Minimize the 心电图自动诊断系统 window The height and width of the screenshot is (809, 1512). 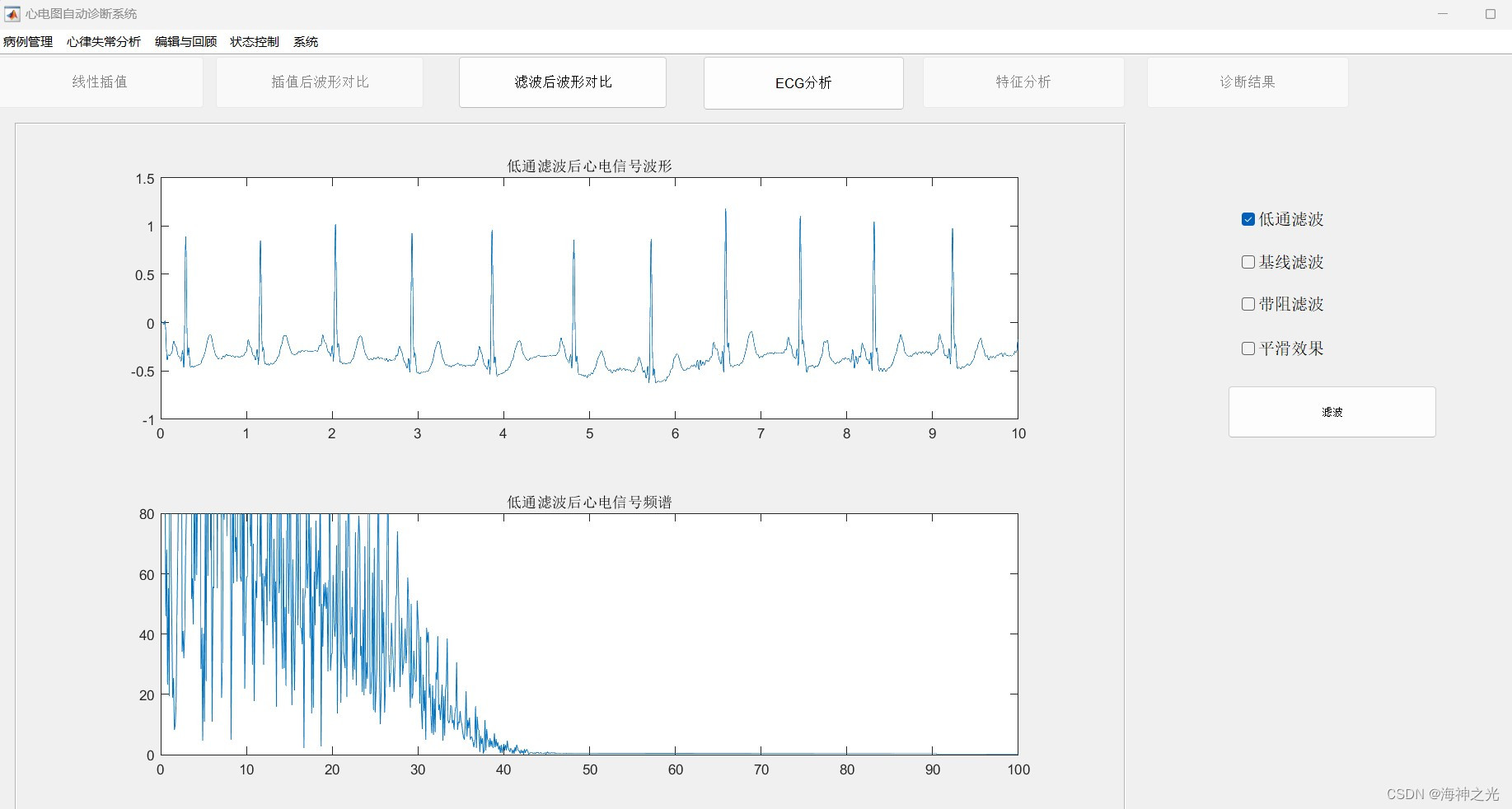1443,14
